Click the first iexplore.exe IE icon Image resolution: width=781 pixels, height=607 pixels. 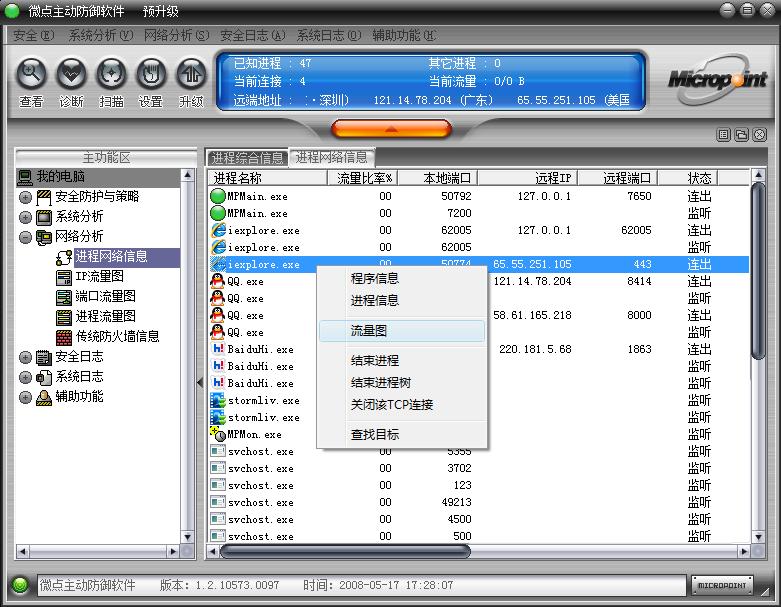(x=218, y=230)
